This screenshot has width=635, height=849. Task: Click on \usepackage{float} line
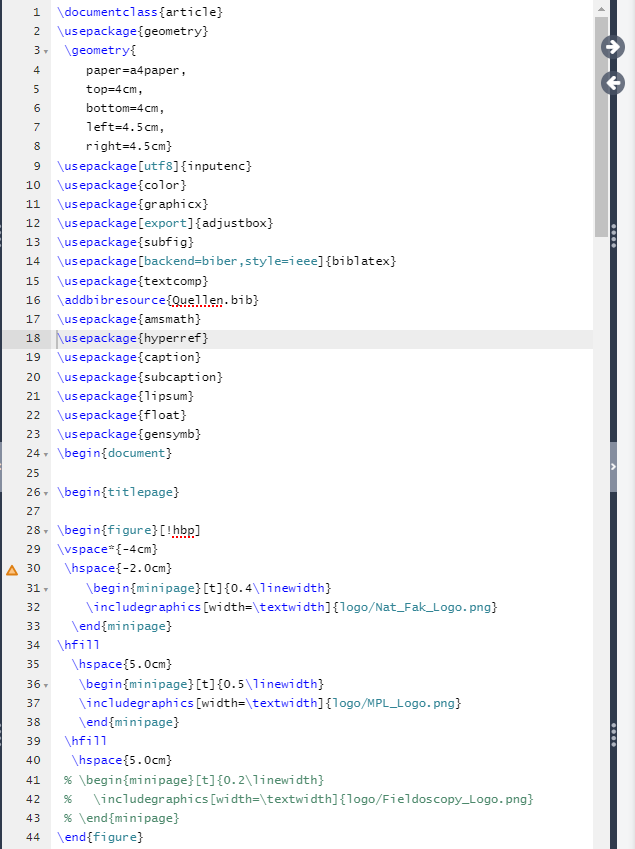[122, 415]
